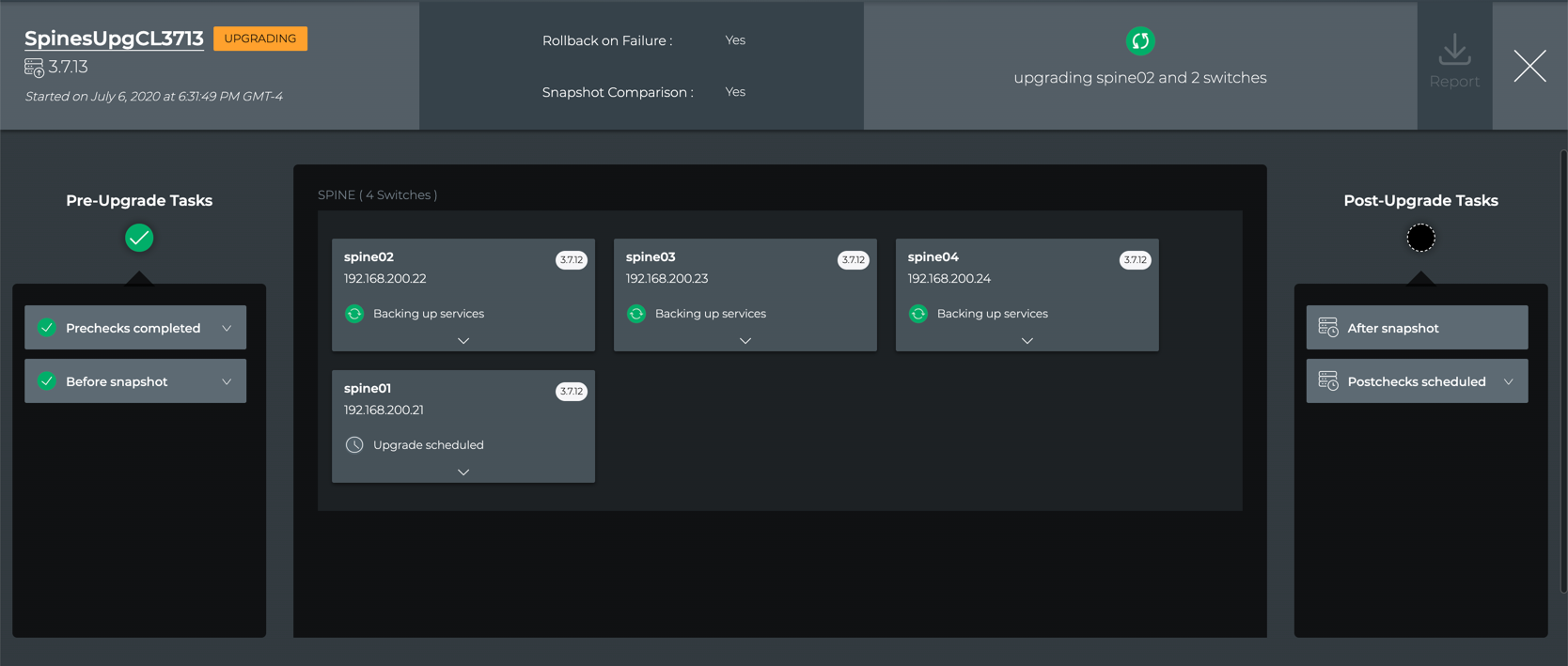The image size is (1568, 666).
Task: Open the SpinesUpgCL3713 job name link
Action: (114, 39)
